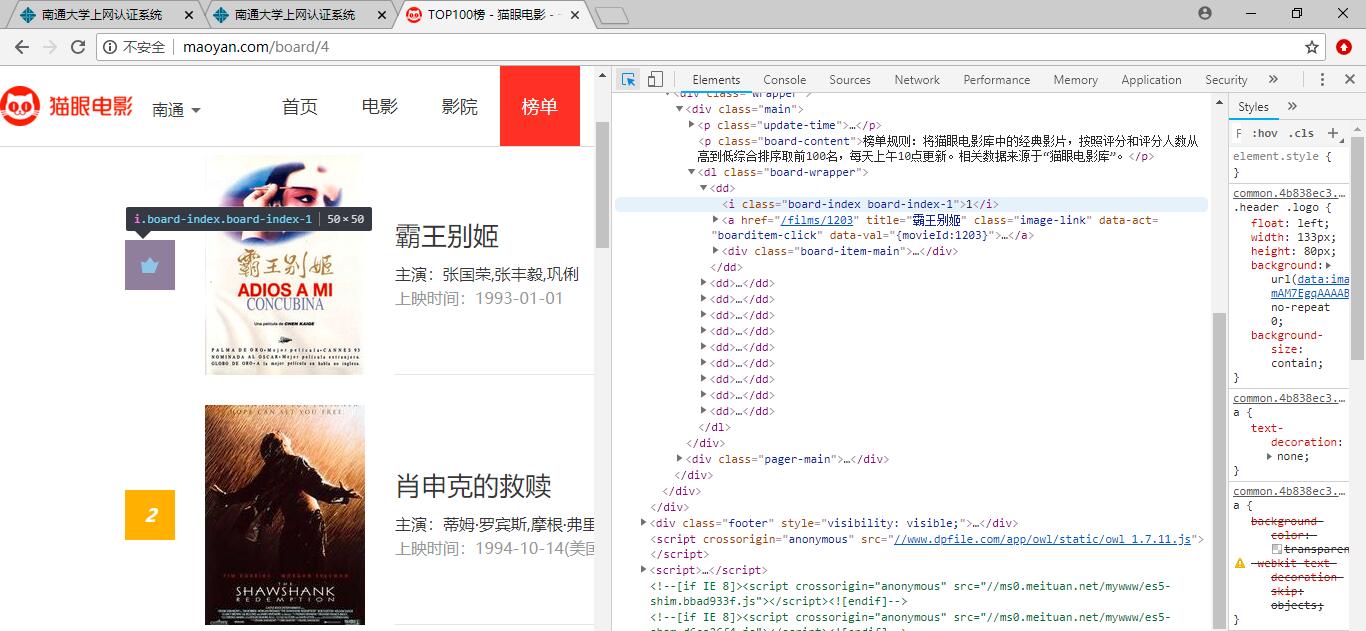Add new style rule plus icon
Viewport: 1366px width, 631px height.
point(1332,133)
